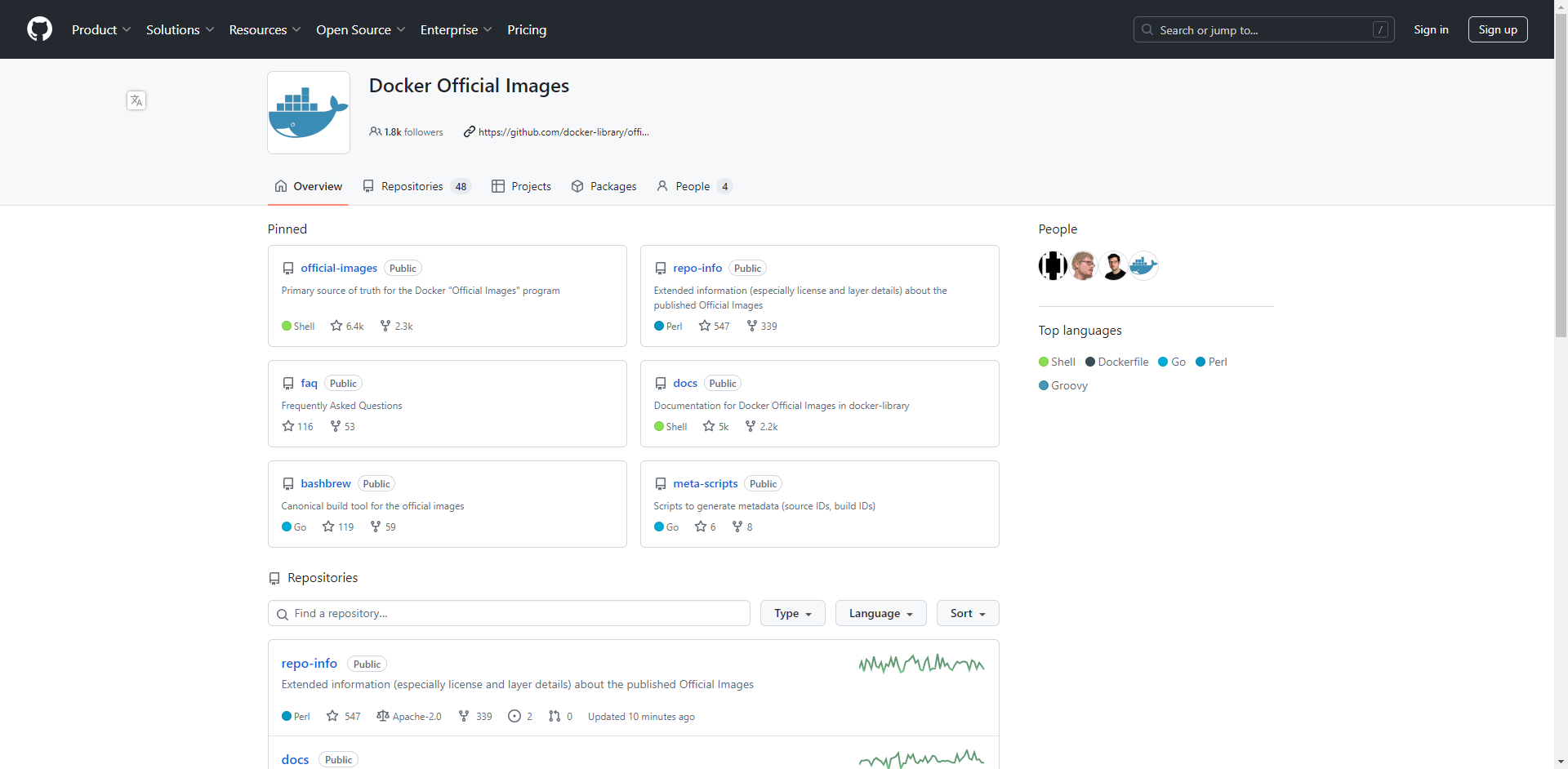This screenshot has width=1568, height=769.
Task: Open the meta-scripts pinned repository
Action: coord(706,483)
